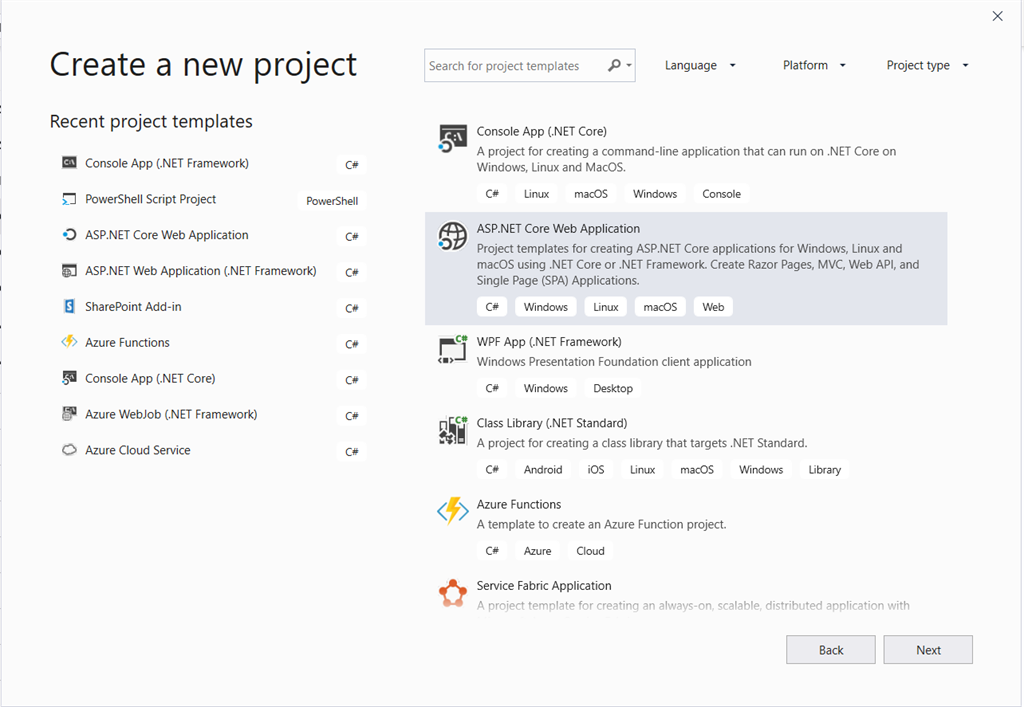Click the Next button
Screen dimensions: 1024x707
coord(928,650)
